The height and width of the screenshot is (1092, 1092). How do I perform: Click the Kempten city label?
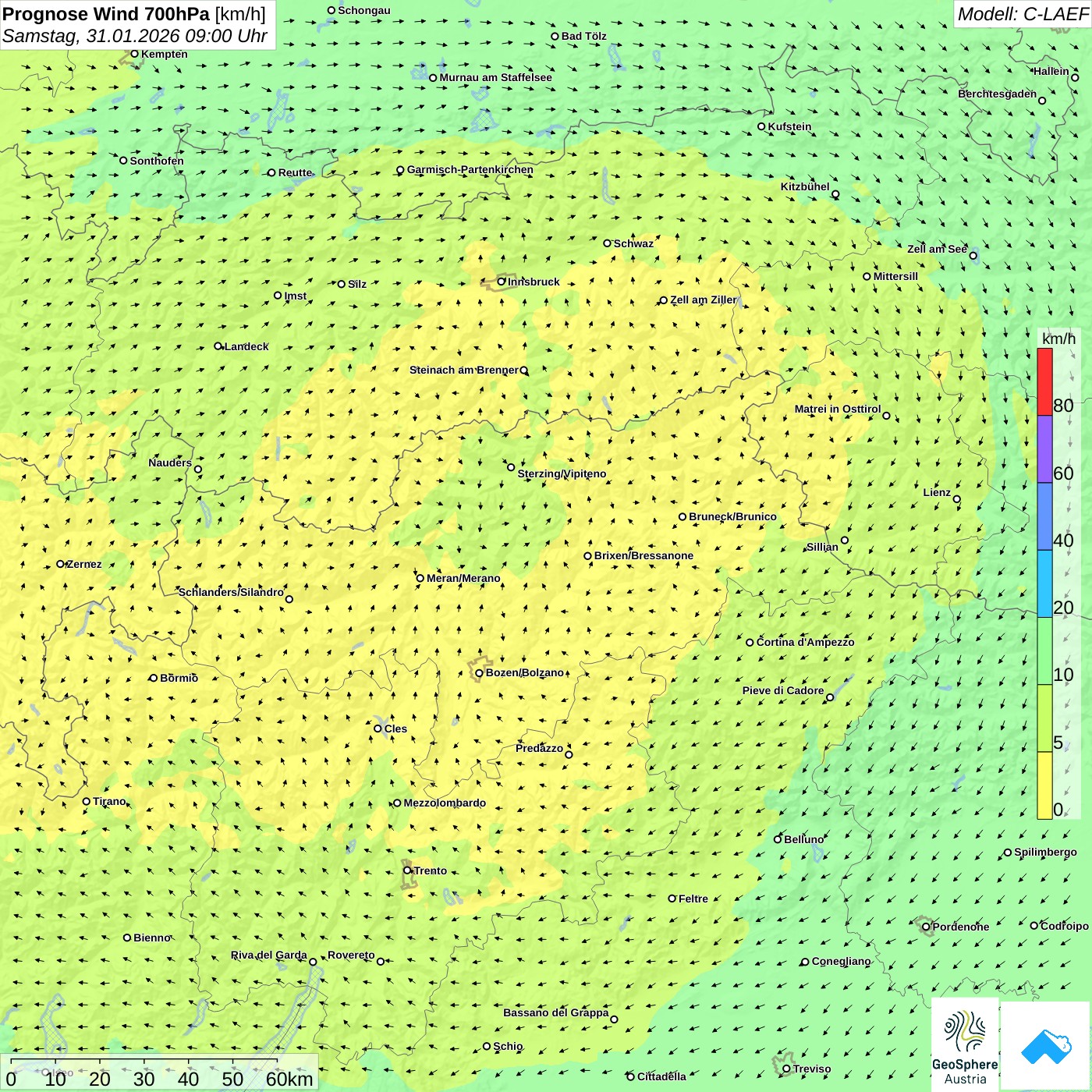pos(164,54)
